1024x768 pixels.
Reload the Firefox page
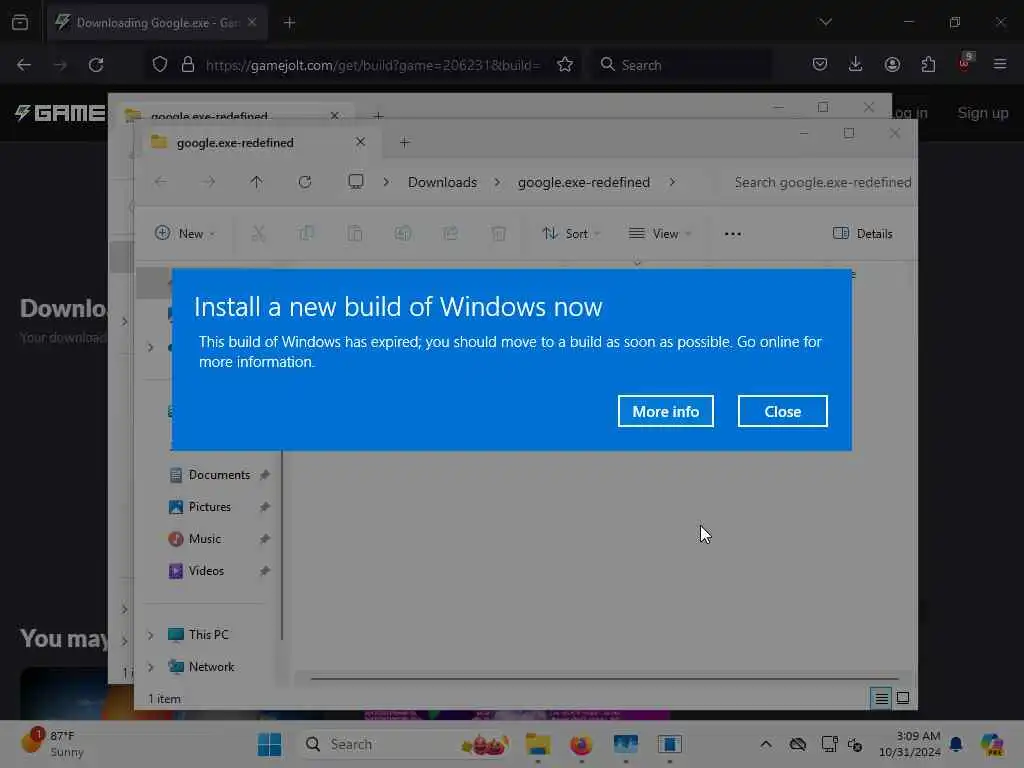point(96,65)
